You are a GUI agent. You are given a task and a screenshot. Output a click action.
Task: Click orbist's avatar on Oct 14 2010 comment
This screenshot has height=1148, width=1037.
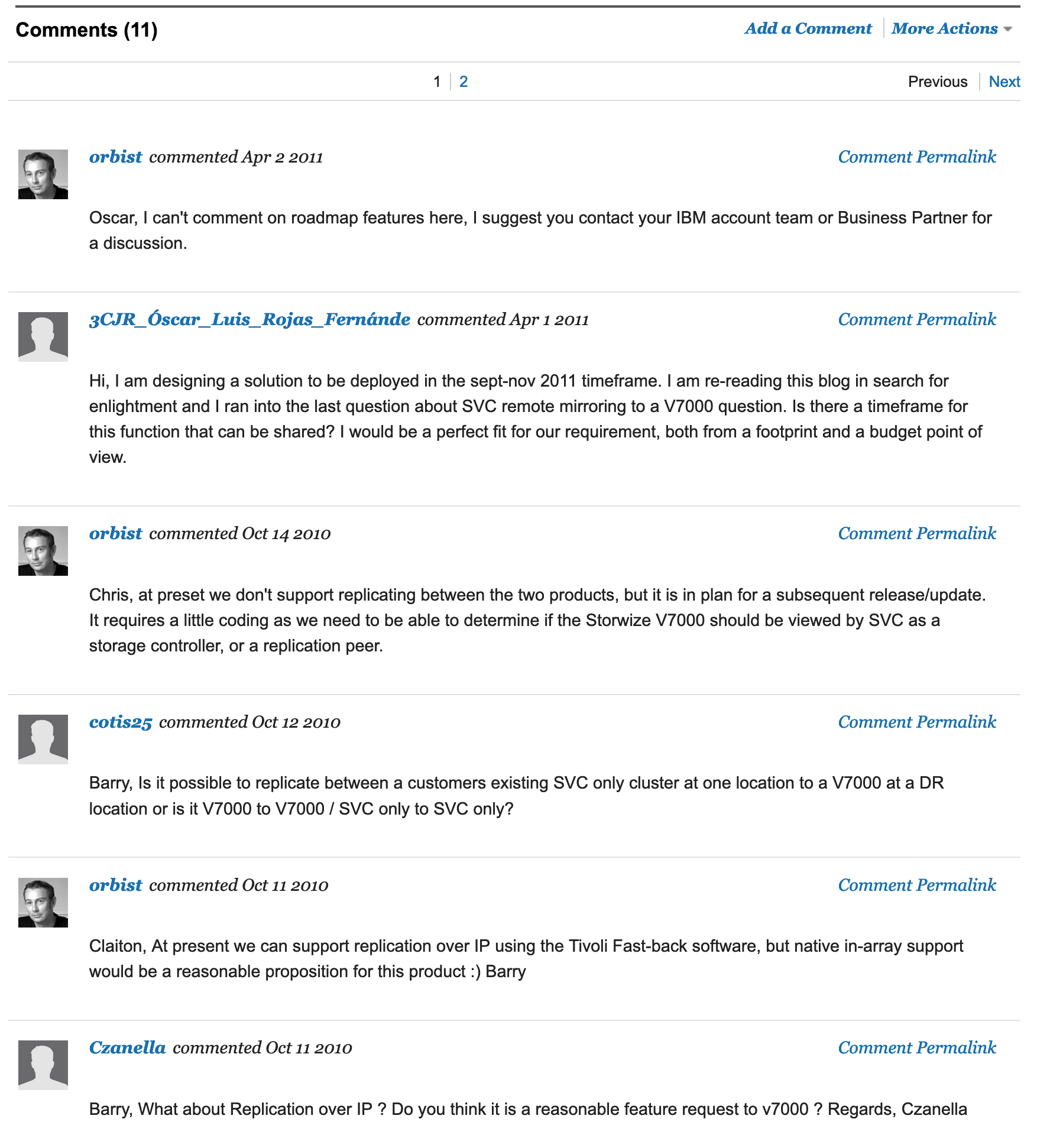(x=43, y=551)
